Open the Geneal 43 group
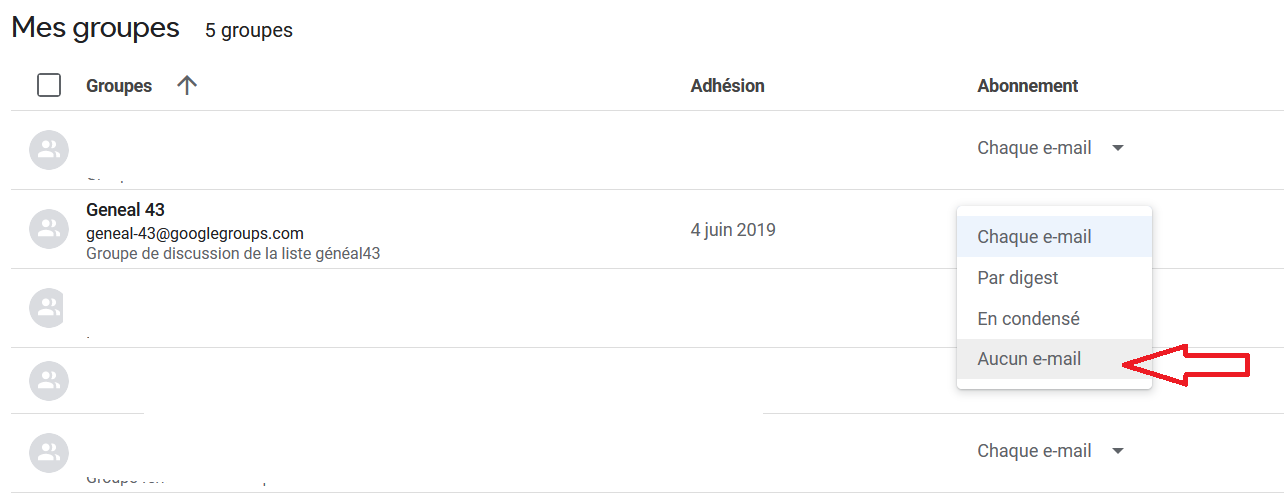The height and width of the screenshot is (493, 1284). click(x=125, y=210)
